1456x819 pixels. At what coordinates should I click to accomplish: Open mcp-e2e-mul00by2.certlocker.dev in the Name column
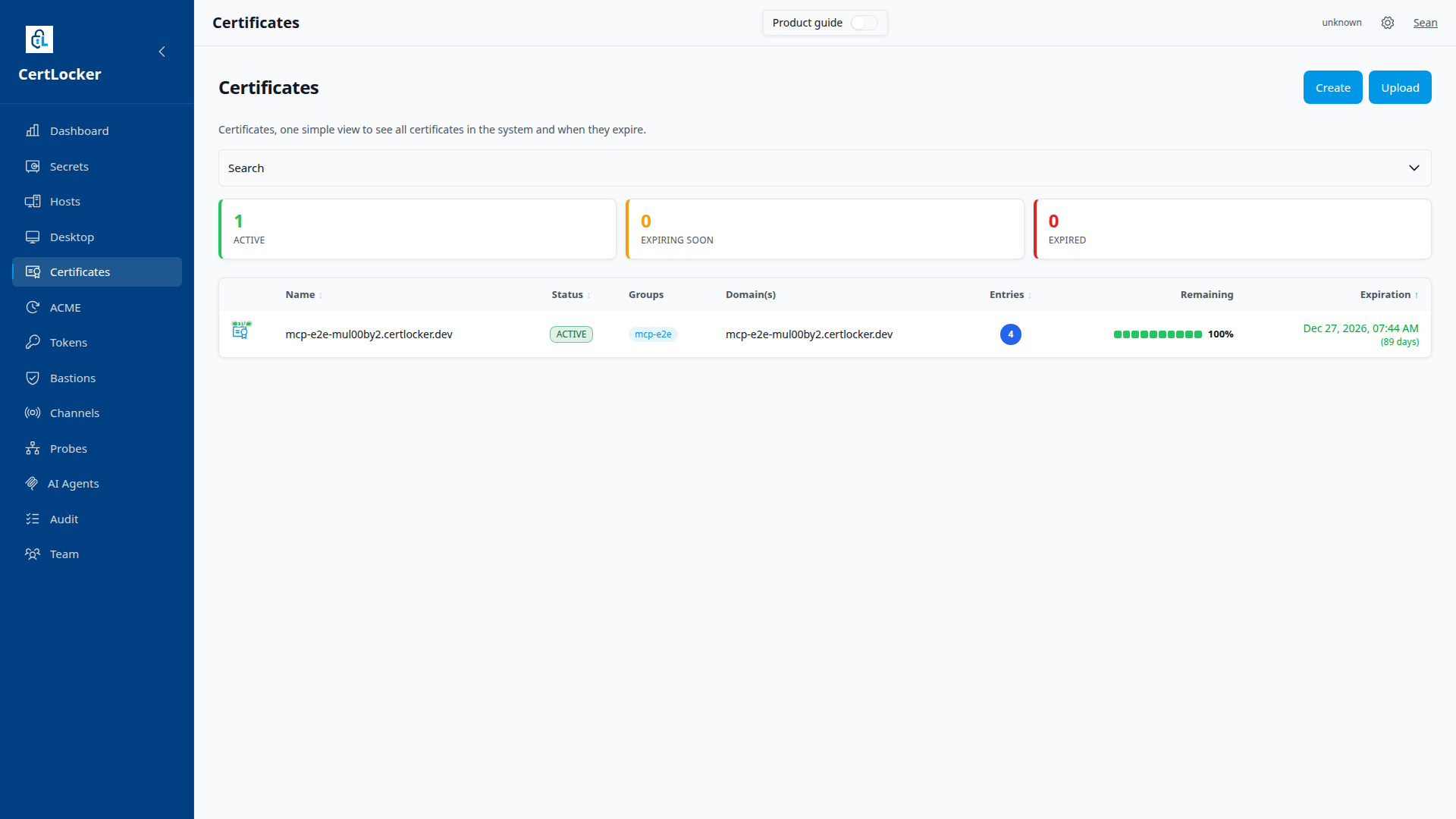pyautogui.click(x=369, y=334)
